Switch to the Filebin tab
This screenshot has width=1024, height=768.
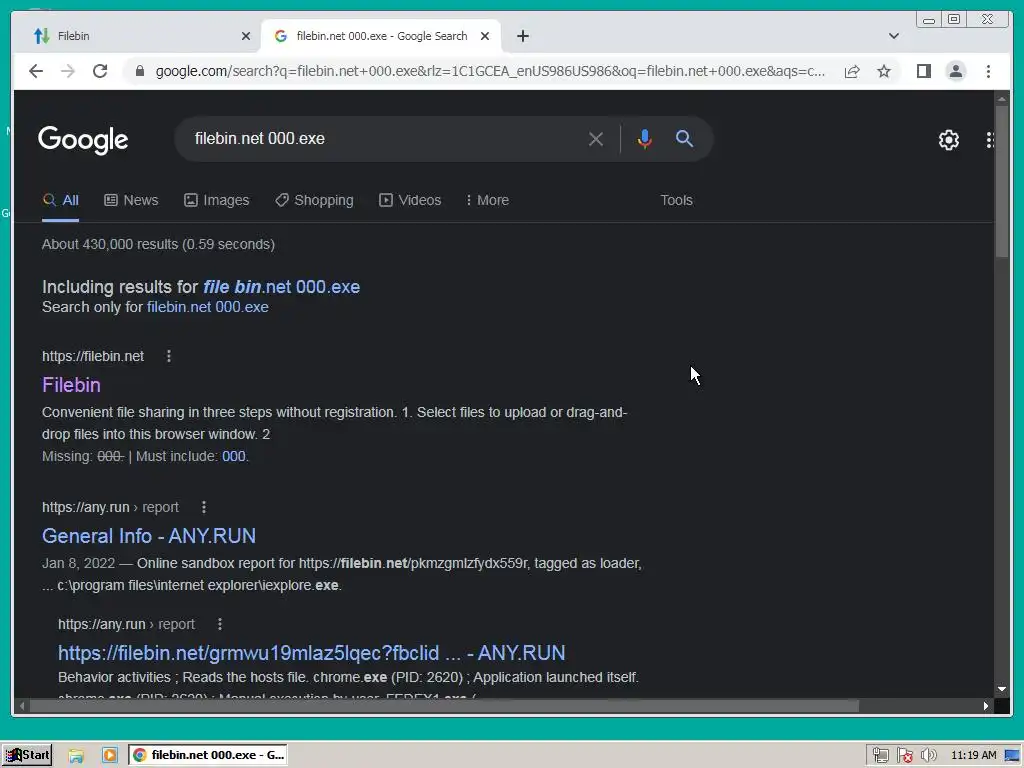[137, 36]
